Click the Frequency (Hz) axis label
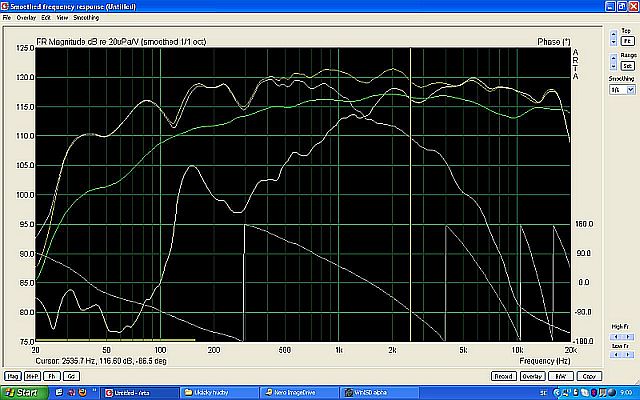The image size is (640, 400). click(544, 361)
